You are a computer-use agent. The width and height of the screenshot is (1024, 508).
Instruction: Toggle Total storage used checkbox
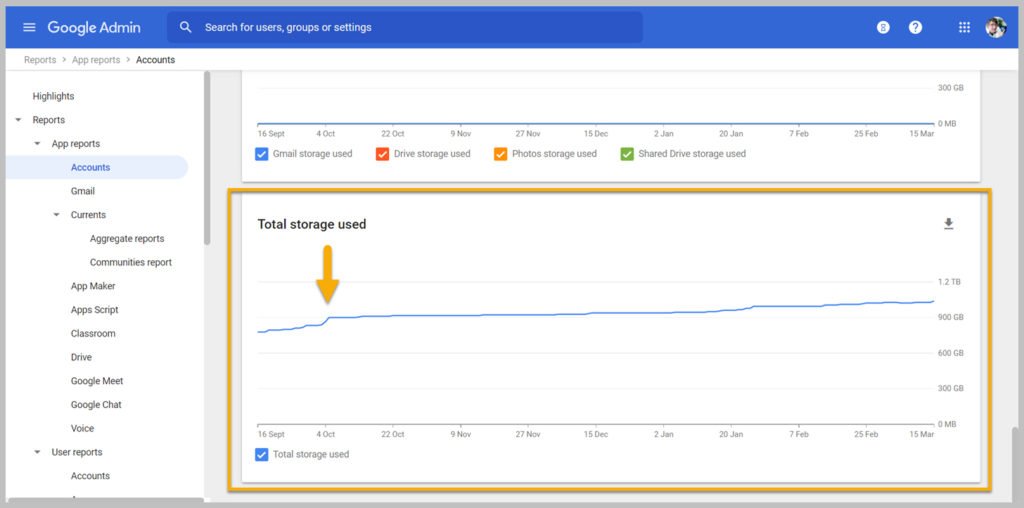[262, 454]
